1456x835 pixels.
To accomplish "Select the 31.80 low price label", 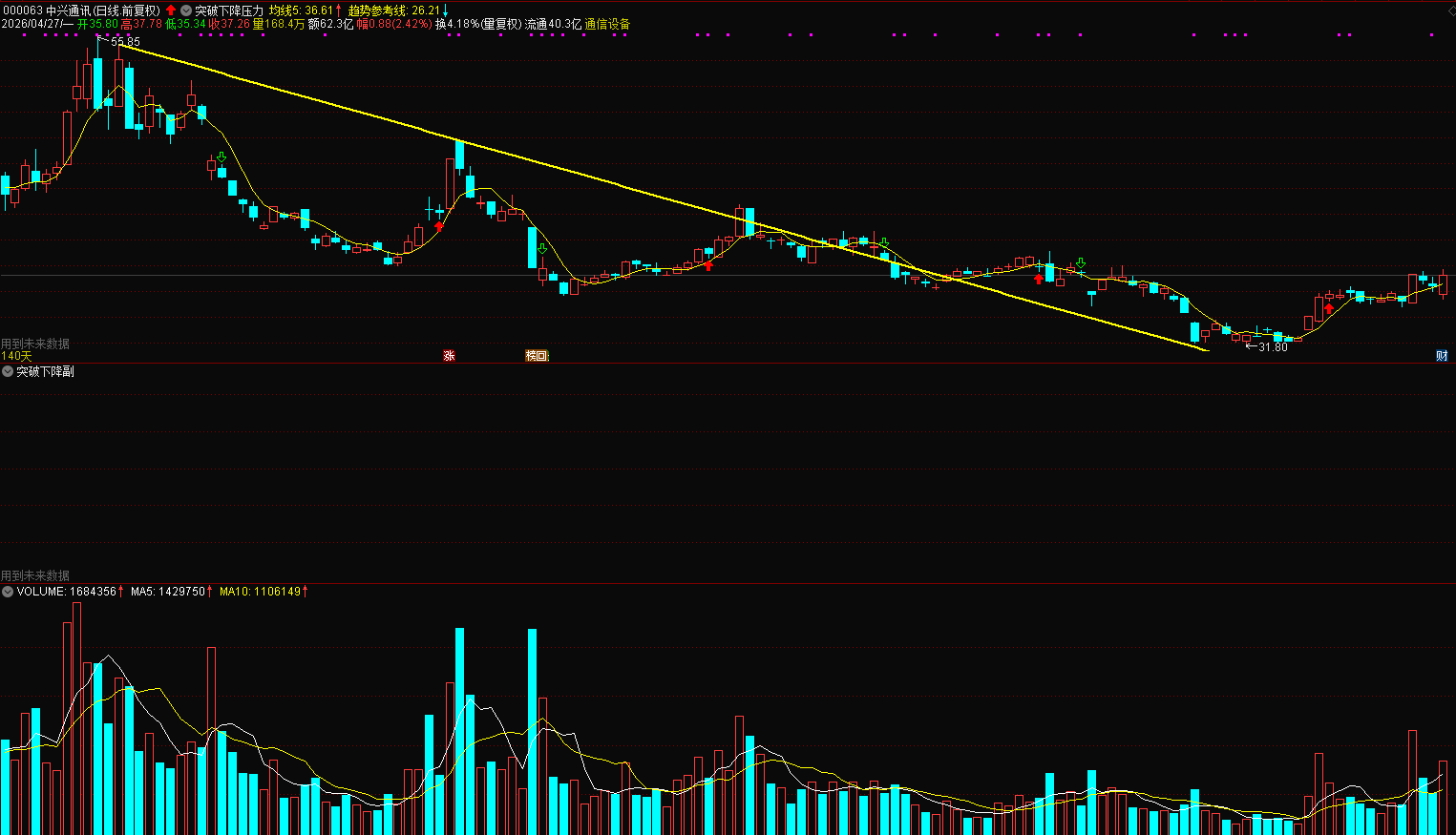I will pos(1273,347).
